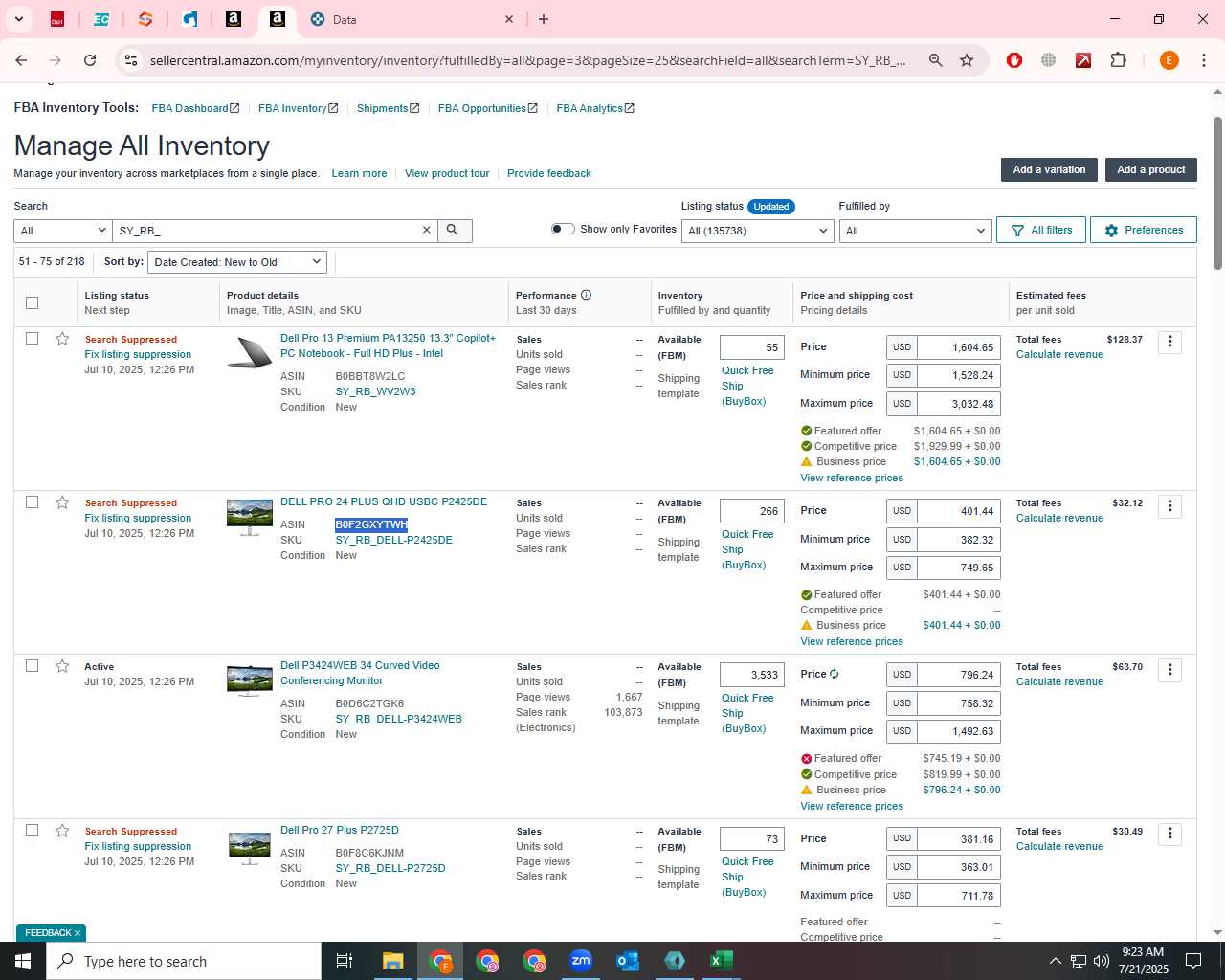The image size is (1225, 980).
Task: Toggle the Show only Favorites switch
Action: point(563,229)
